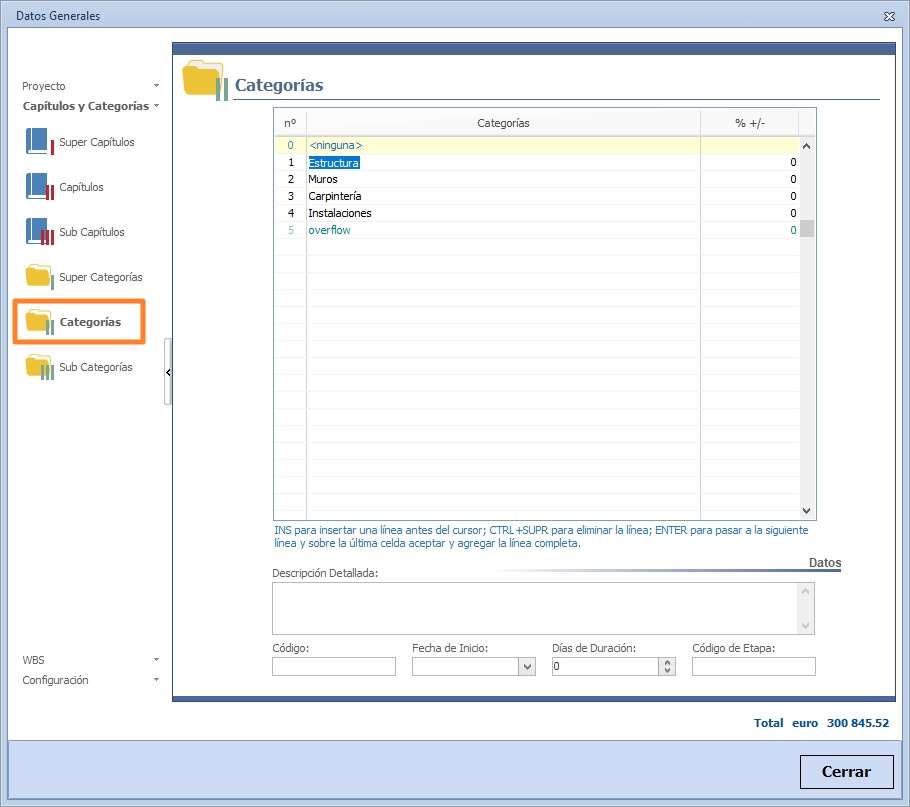
Task: Click the Código de Etapa input field
Action: click(x=753, y=667)
